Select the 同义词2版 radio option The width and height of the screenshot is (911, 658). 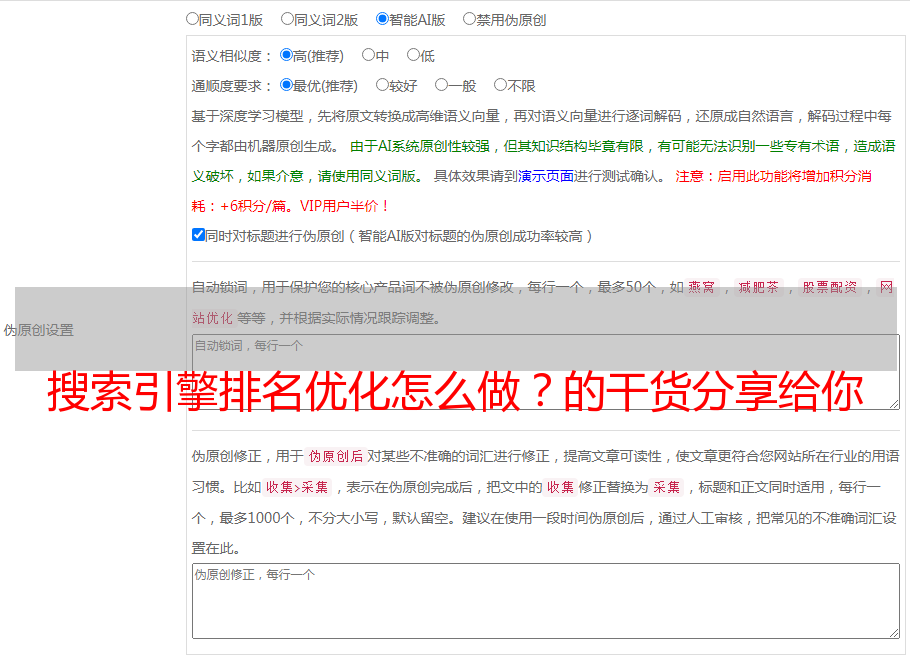click(287, 19)
